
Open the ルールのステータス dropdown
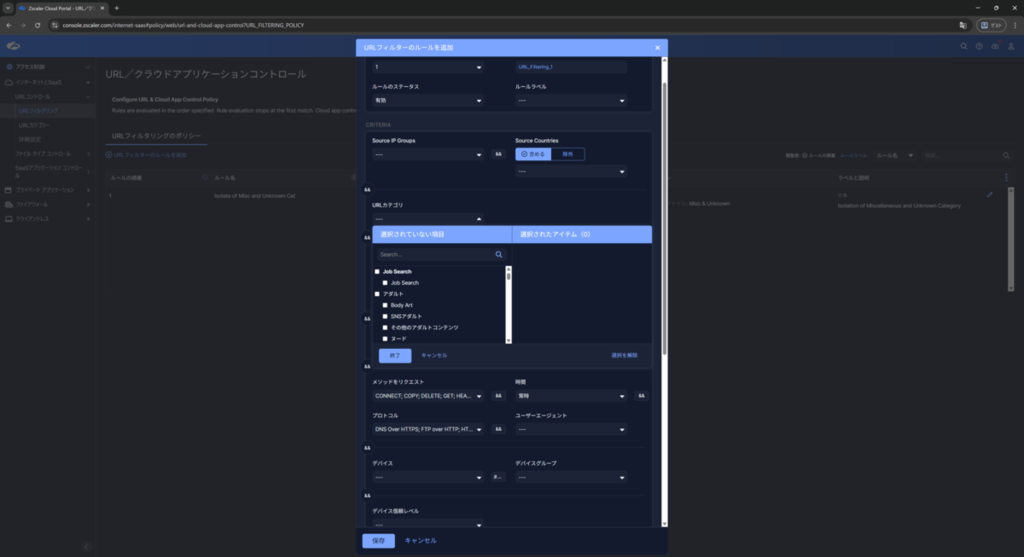click(x=427, y=101)
